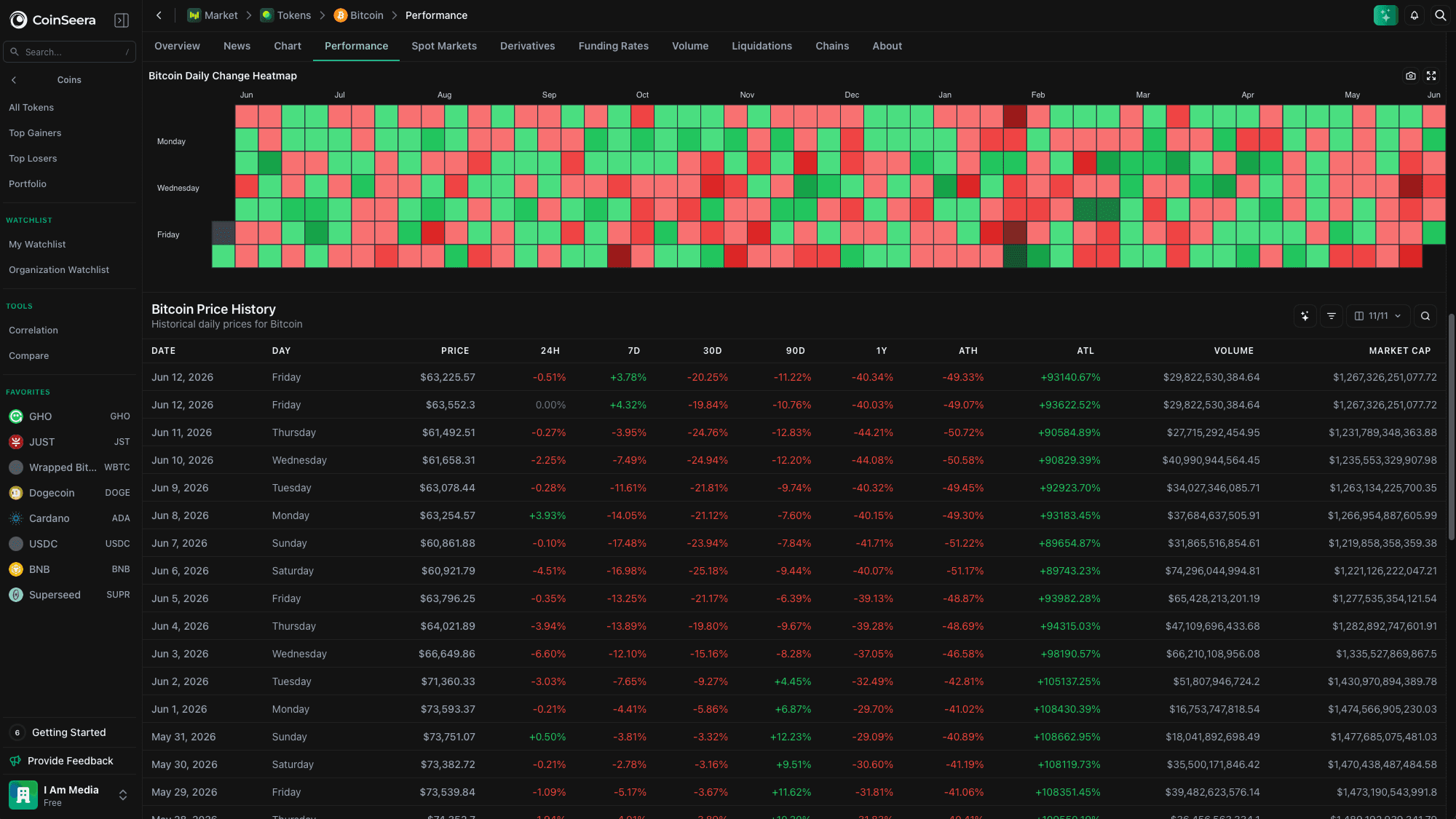Switch to the Liquidations tab
Viewport: 1456px width, 819px height.
tap(761, 46)
